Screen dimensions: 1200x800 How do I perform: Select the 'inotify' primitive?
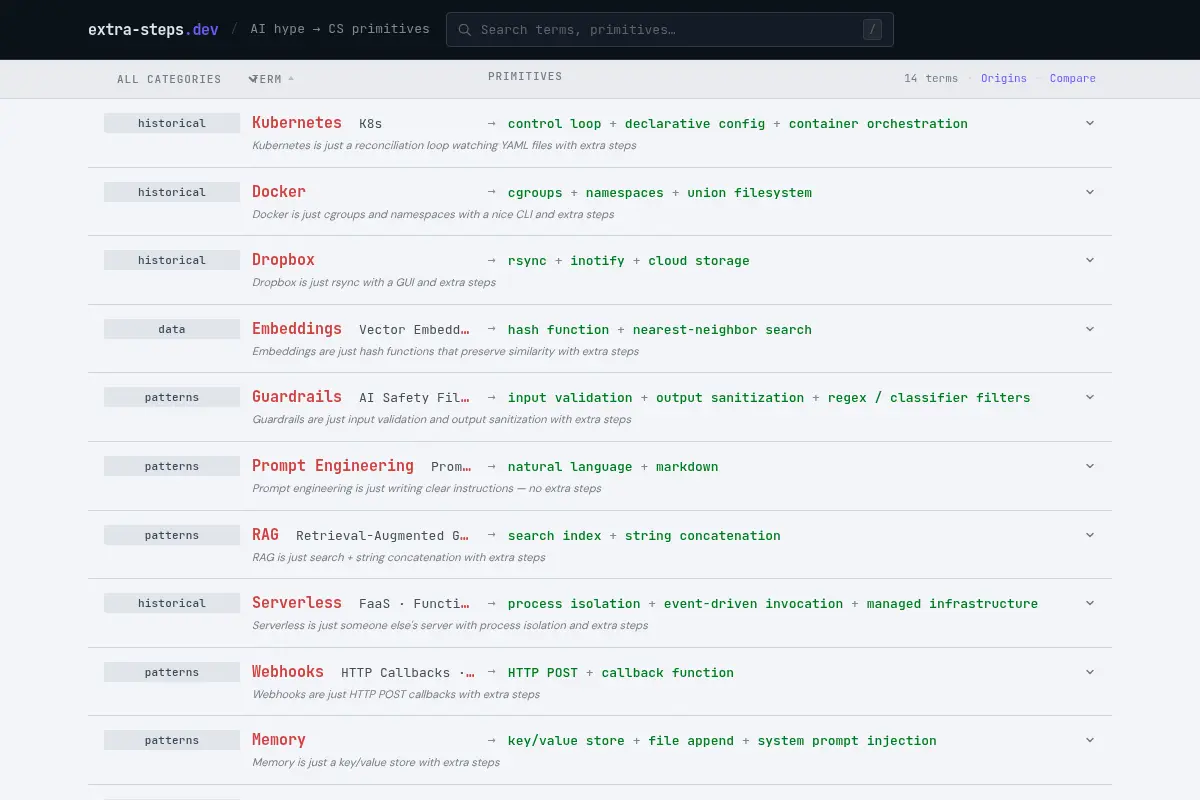click(598, 261)
